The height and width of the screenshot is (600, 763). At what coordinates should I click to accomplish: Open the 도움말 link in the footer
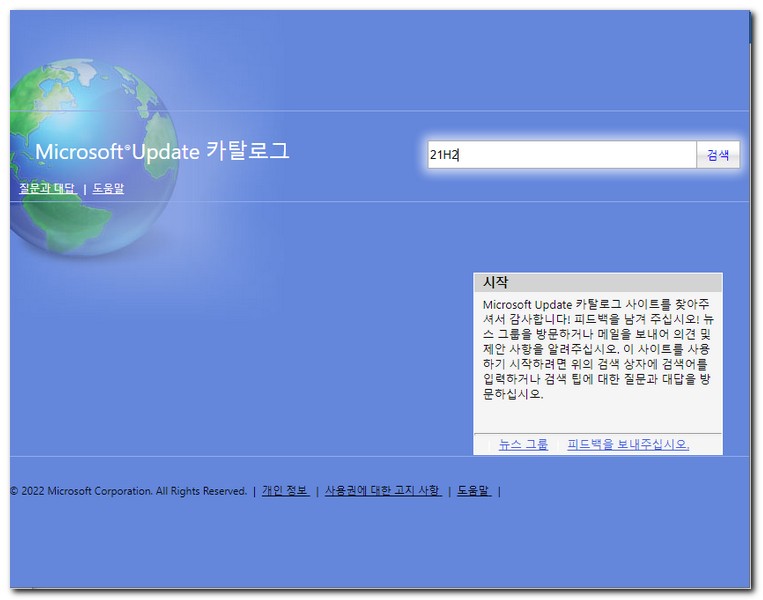(x=474, y=491)
